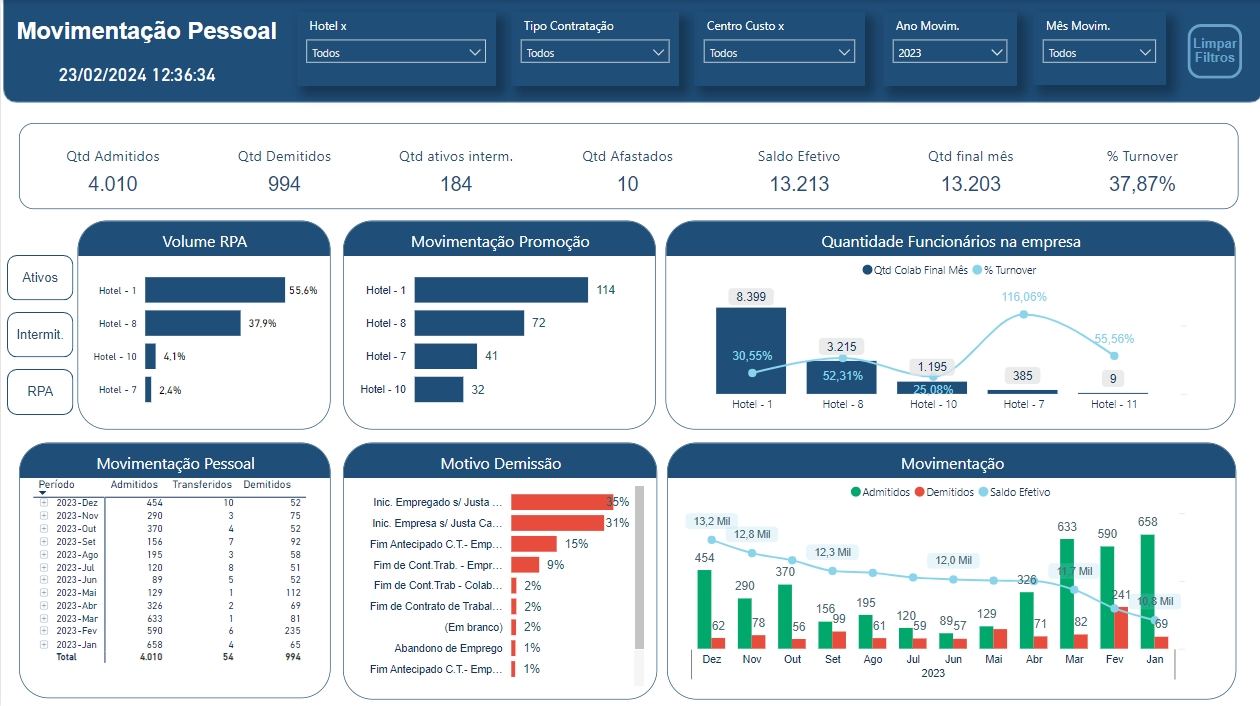Open the Ano Movim. dropdown showing 2023

point(949,52)
